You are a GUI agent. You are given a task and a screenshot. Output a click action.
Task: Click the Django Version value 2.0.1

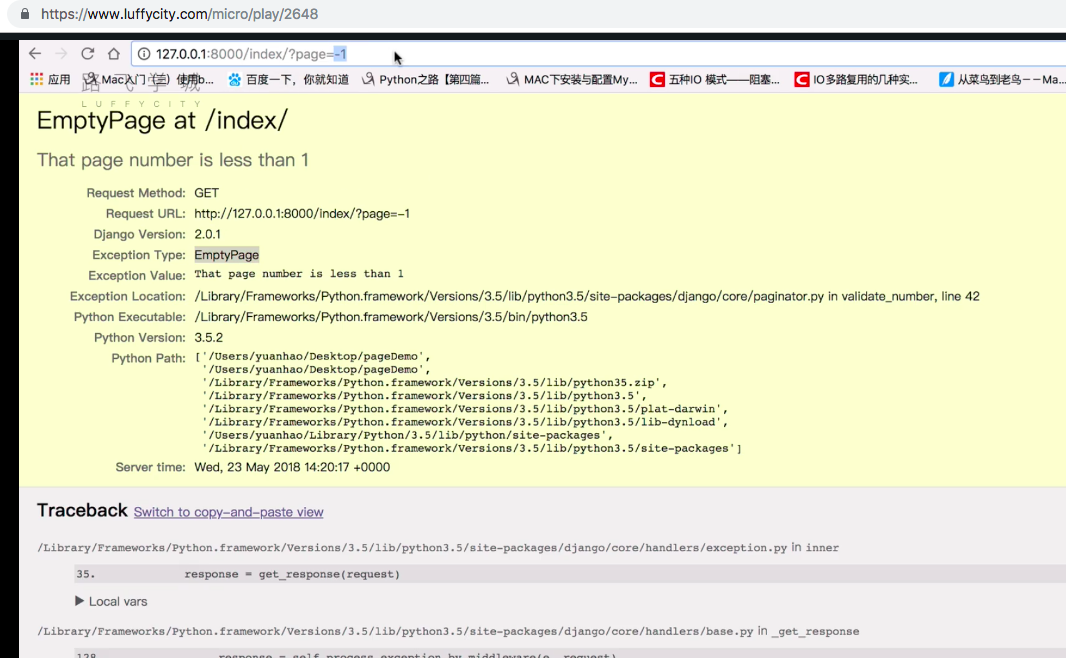pyautogui.click(x=207, y=235)
